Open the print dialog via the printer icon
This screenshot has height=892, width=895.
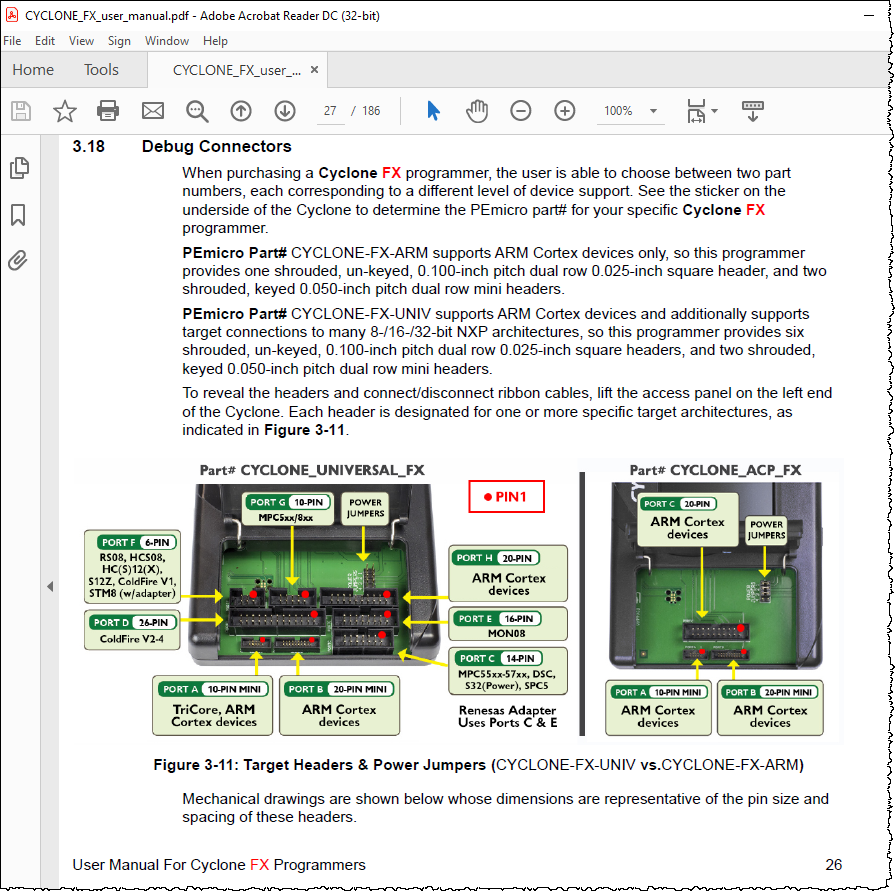[x=108, y=111]
